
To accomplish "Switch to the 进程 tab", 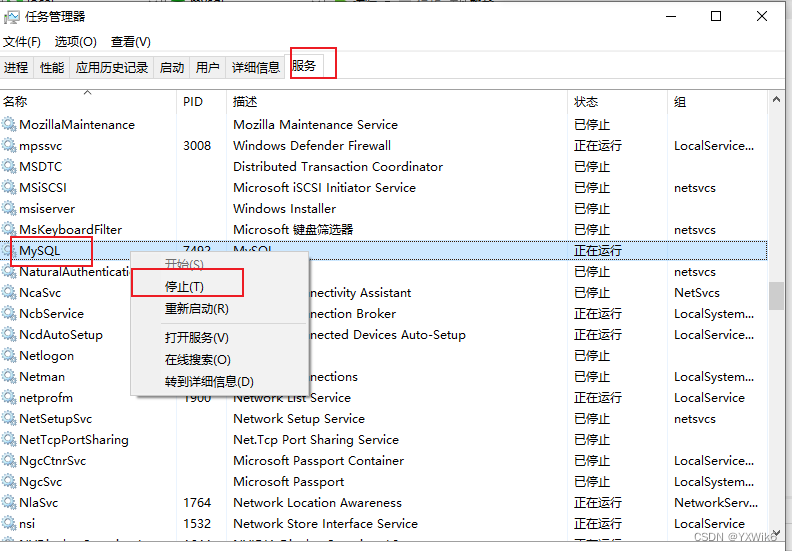I will 16,67.
